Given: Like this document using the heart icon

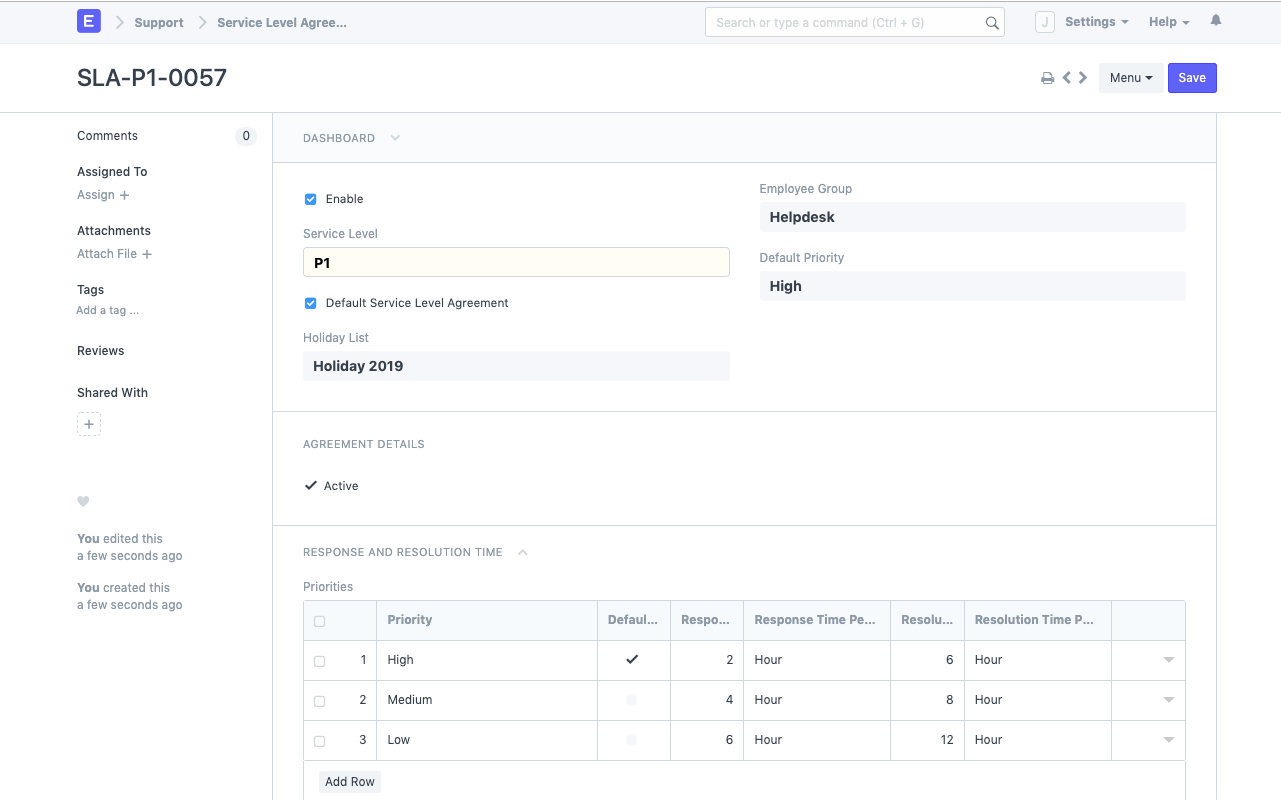Looking at the screenshot, I should coord(83,501).
